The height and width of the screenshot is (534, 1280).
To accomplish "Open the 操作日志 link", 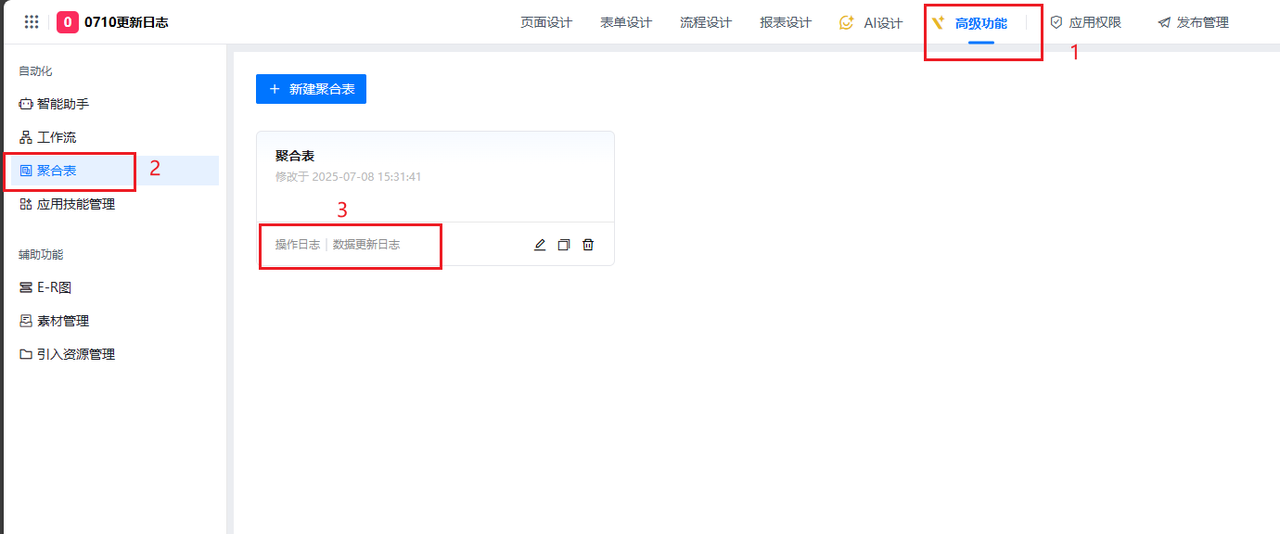I will point(297,244).
